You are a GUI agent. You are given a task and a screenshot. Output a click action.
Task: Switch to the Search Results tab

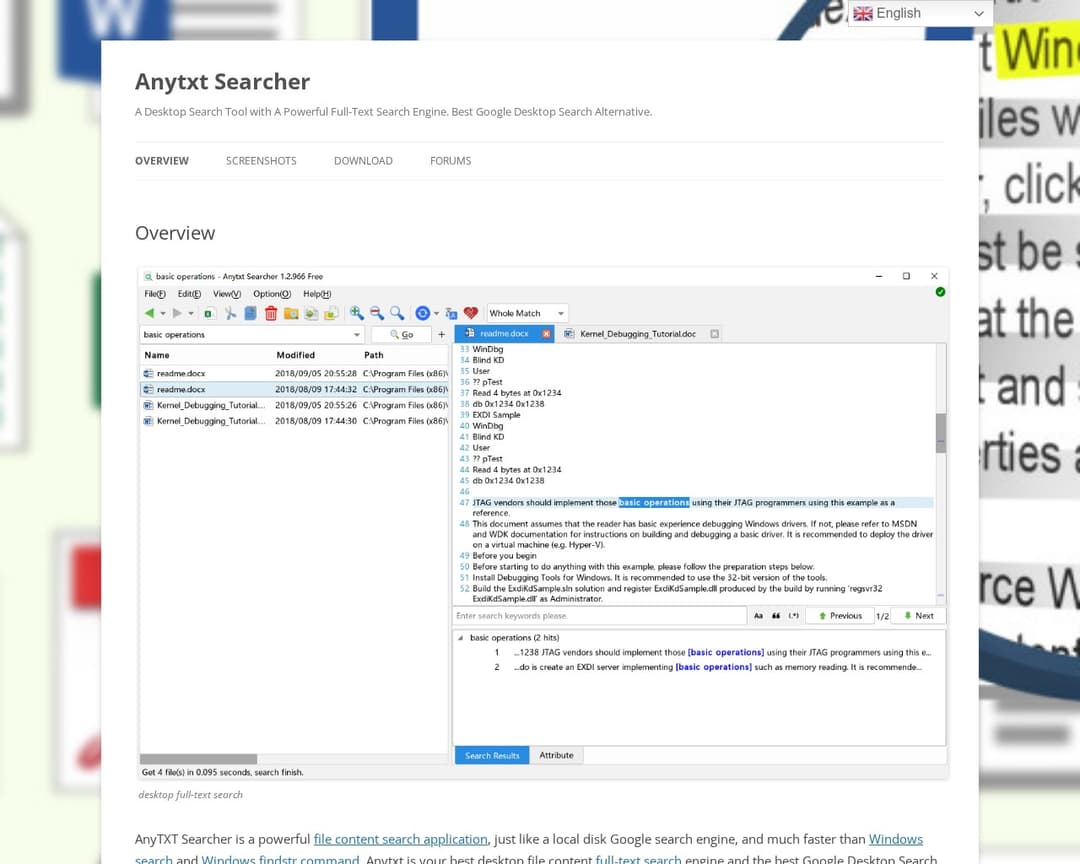point(492,756)
